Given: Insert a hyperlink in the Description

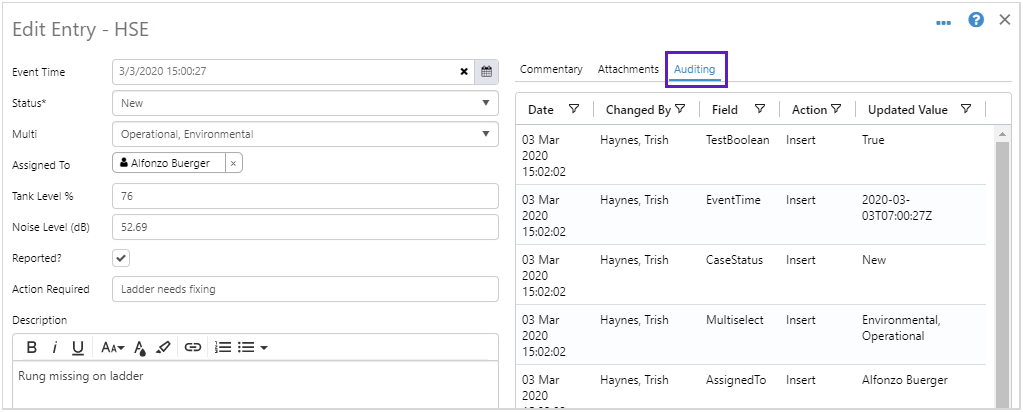Looking at the screenshot, I should 193,347.
